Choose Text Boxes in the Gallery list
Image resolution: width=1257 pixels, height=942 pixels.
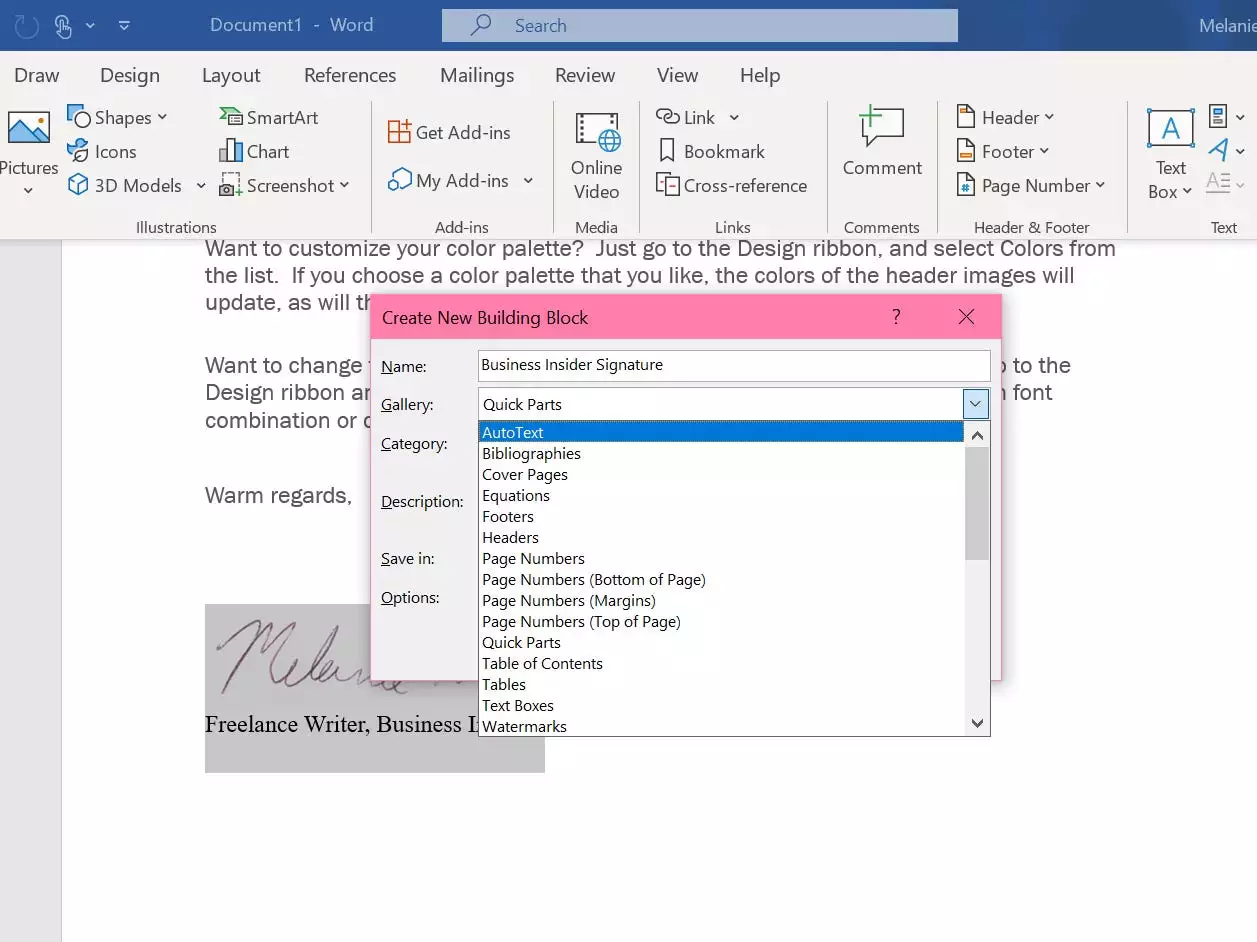(x=518, y=706)
